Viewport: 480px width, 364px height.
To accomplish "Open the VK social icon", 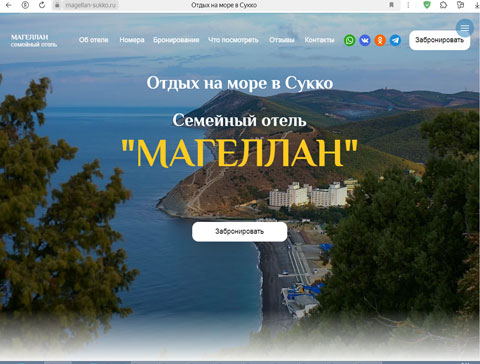I will [x=365, y=40].
